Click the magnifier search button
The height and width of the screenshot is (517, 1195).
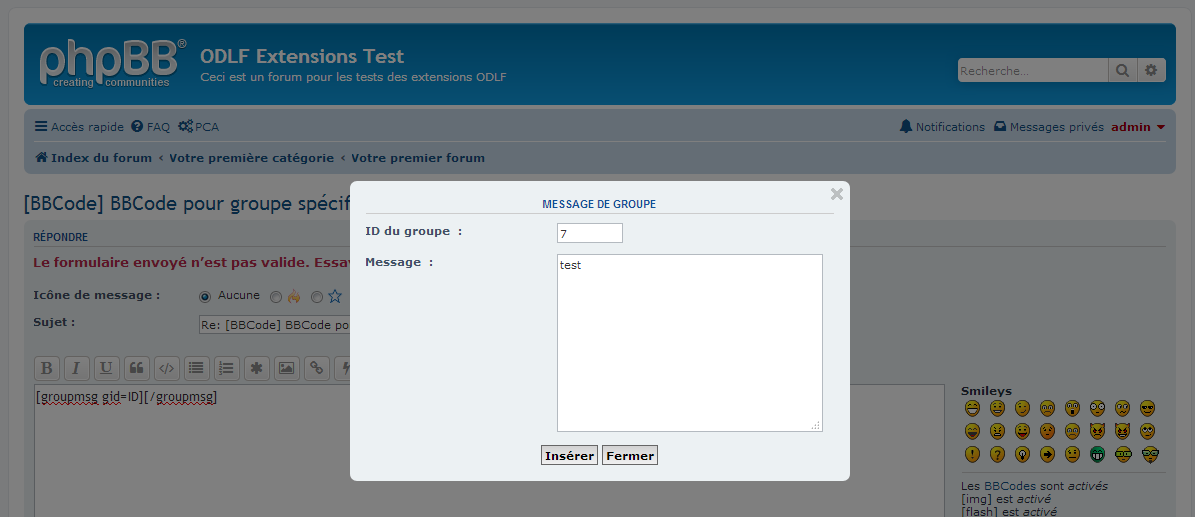pos(1122,71)
